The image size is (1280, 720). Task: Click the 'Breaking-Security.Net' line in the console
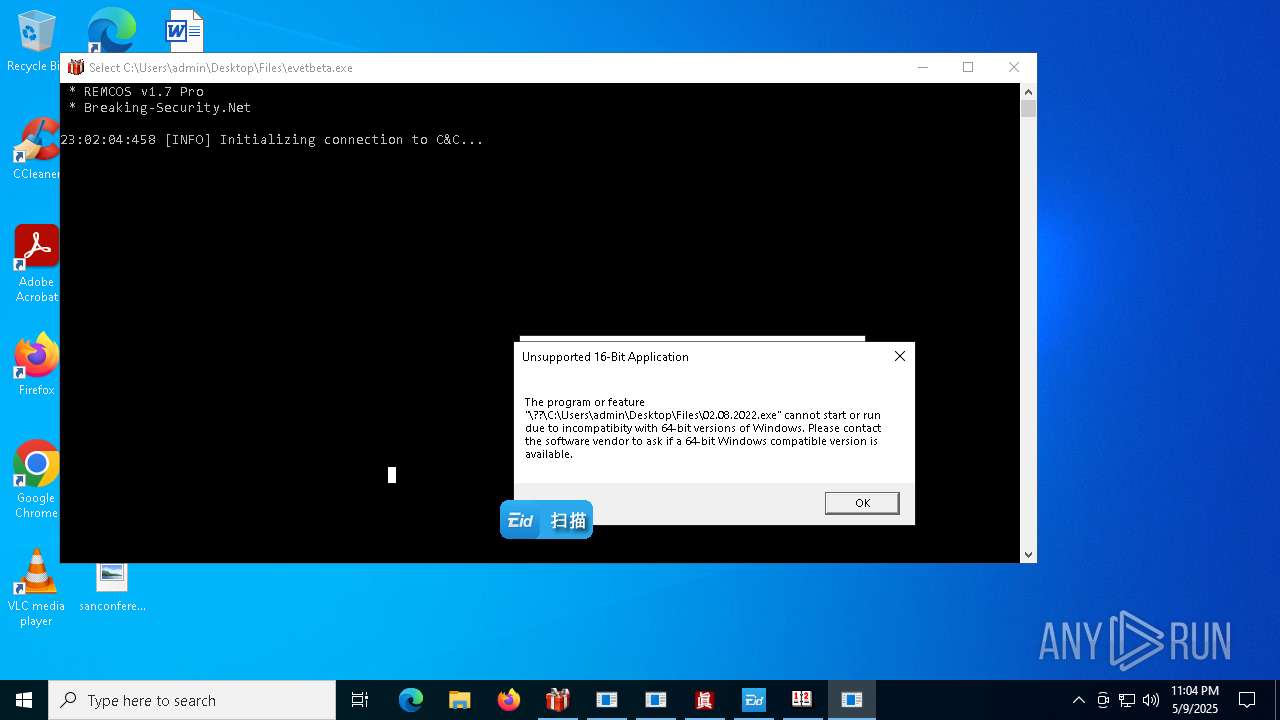click(160, 107)
